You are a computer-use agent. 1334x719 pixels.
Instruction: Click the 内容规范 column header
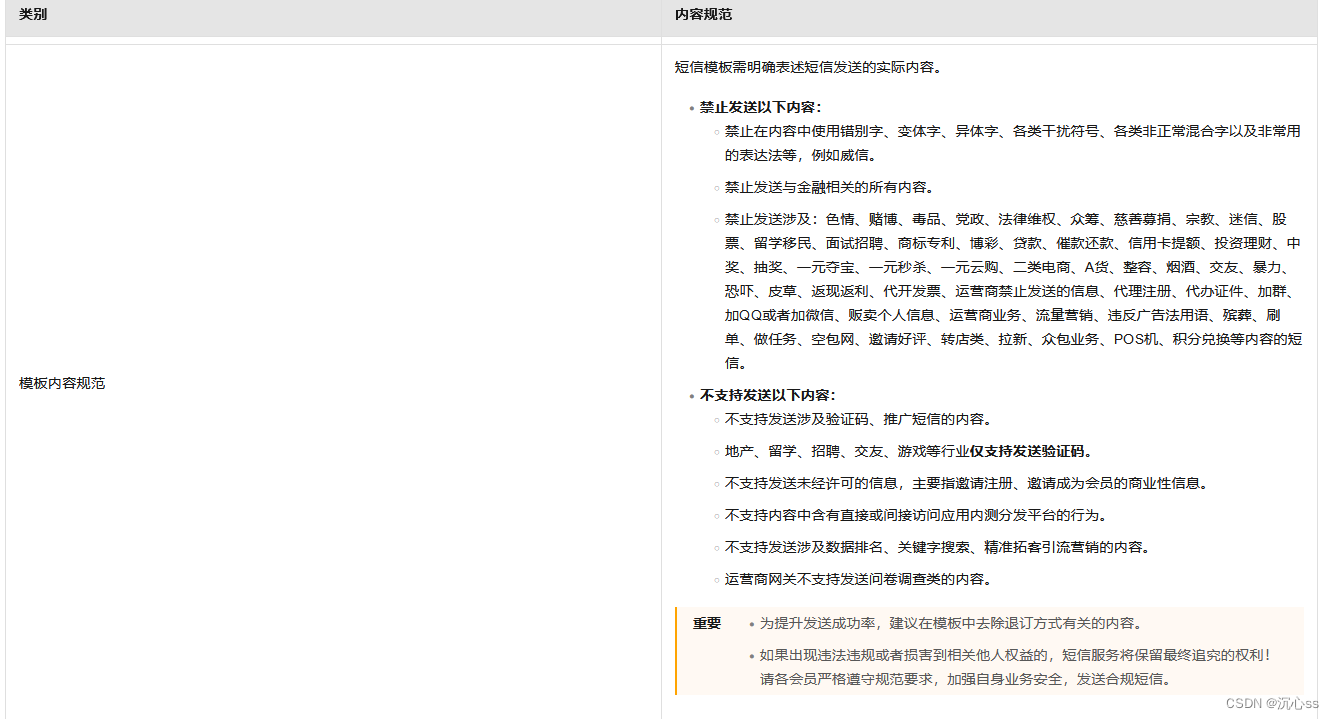point(703,14)
